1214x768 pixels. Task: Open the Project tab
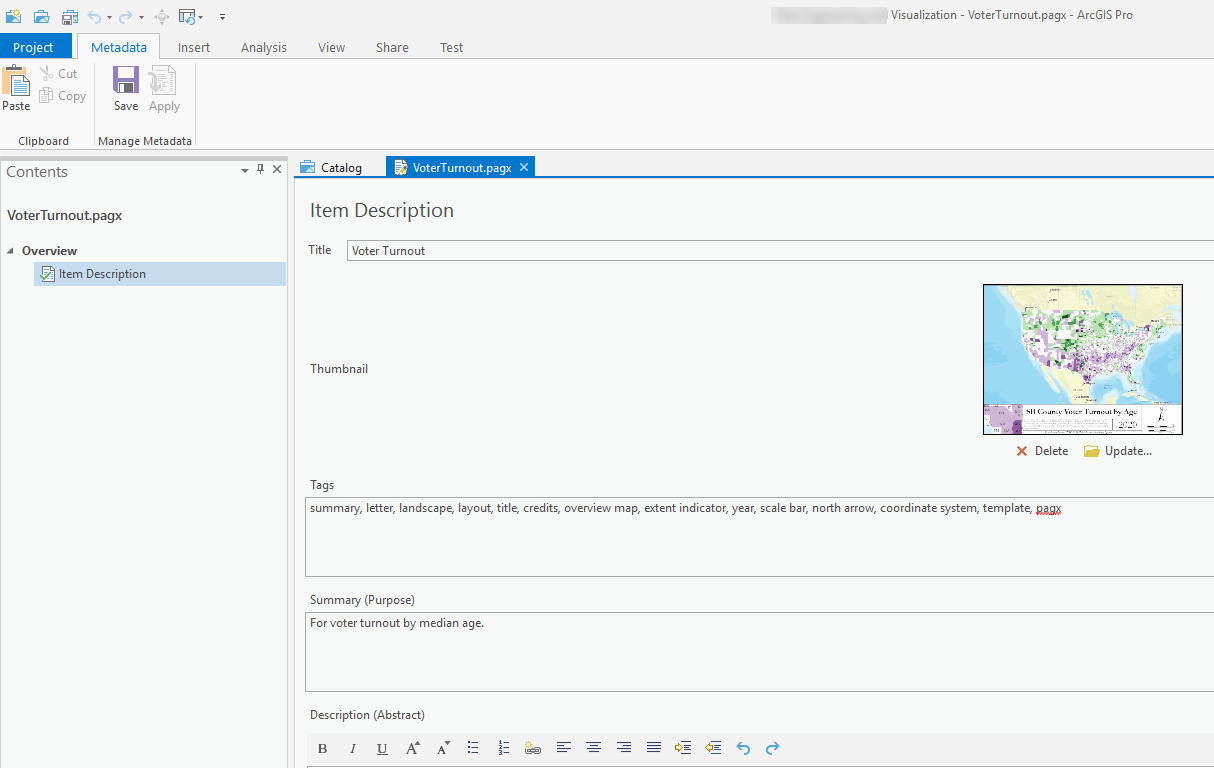(x=34, y=47)
